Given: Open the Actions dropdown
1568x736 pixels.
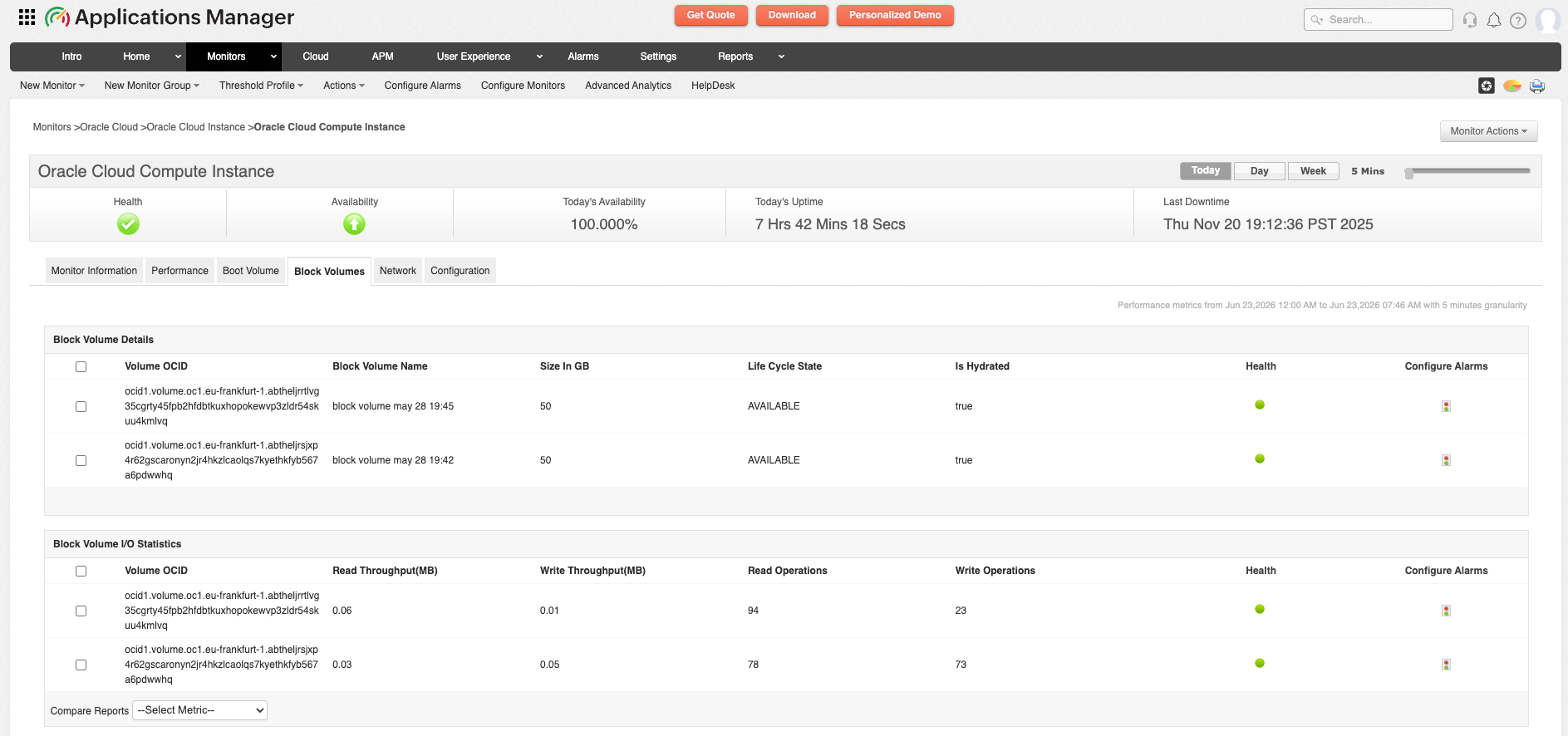Looking at the screenshot, I should click(344, 86).
